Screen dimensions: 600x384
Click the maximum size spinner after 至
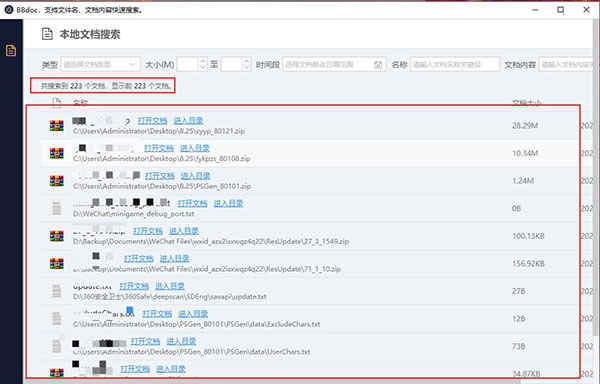236,65
